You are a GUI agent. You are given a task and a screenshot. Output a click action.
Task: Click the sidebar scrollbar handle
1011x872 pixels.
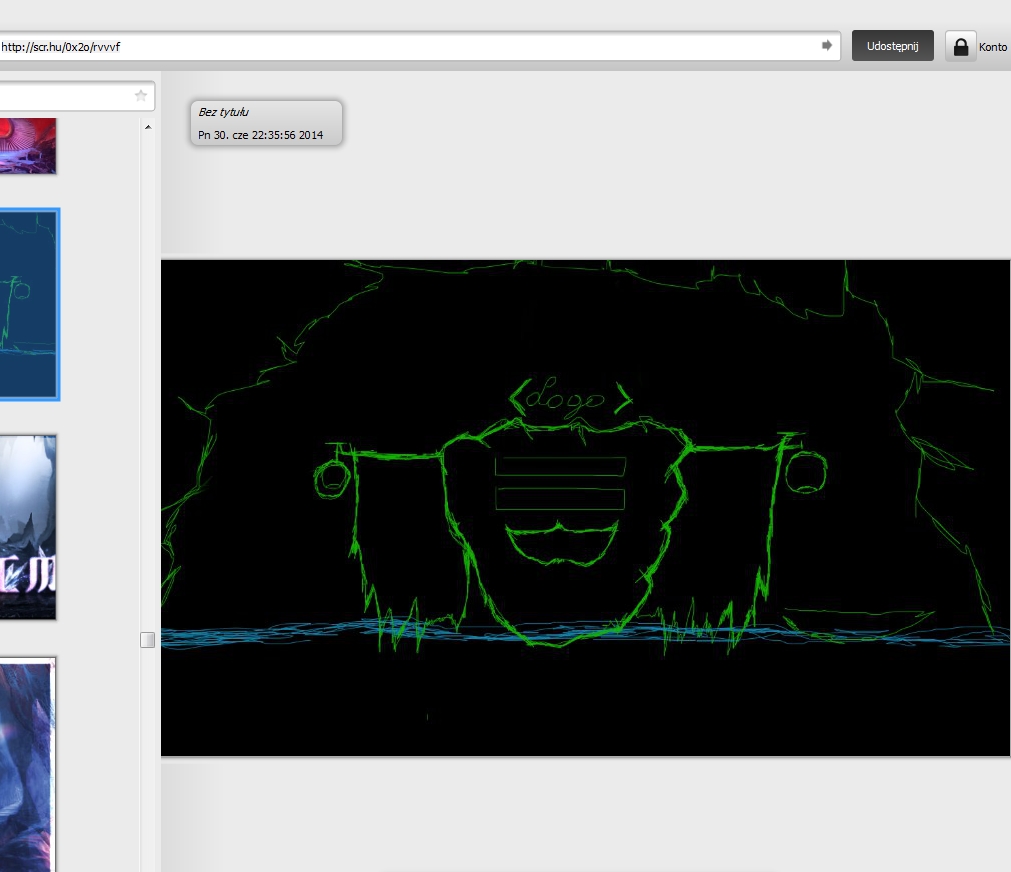148,639
